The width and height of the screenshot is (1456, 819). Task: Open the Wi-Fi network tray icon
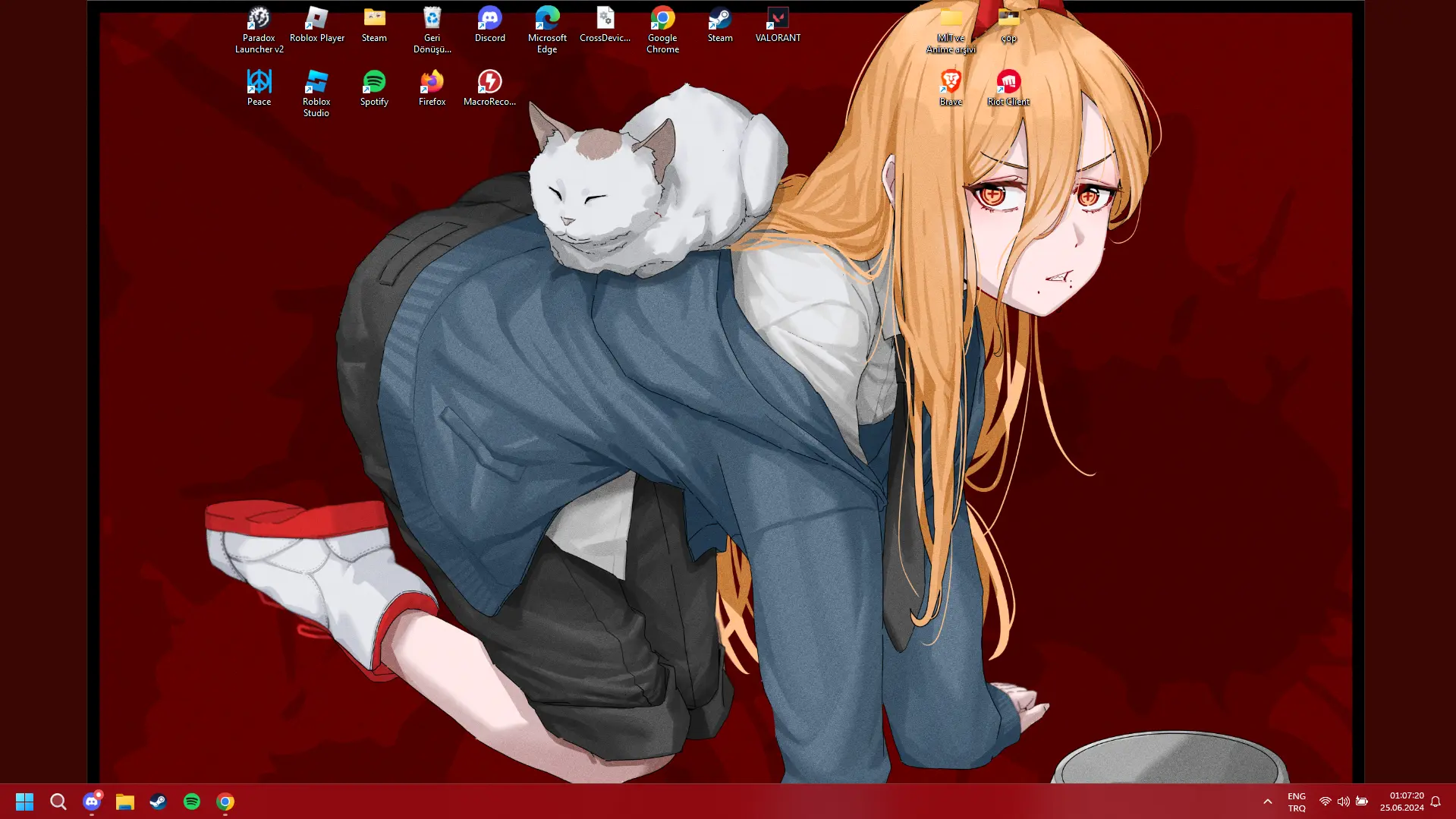point(1325,802)
